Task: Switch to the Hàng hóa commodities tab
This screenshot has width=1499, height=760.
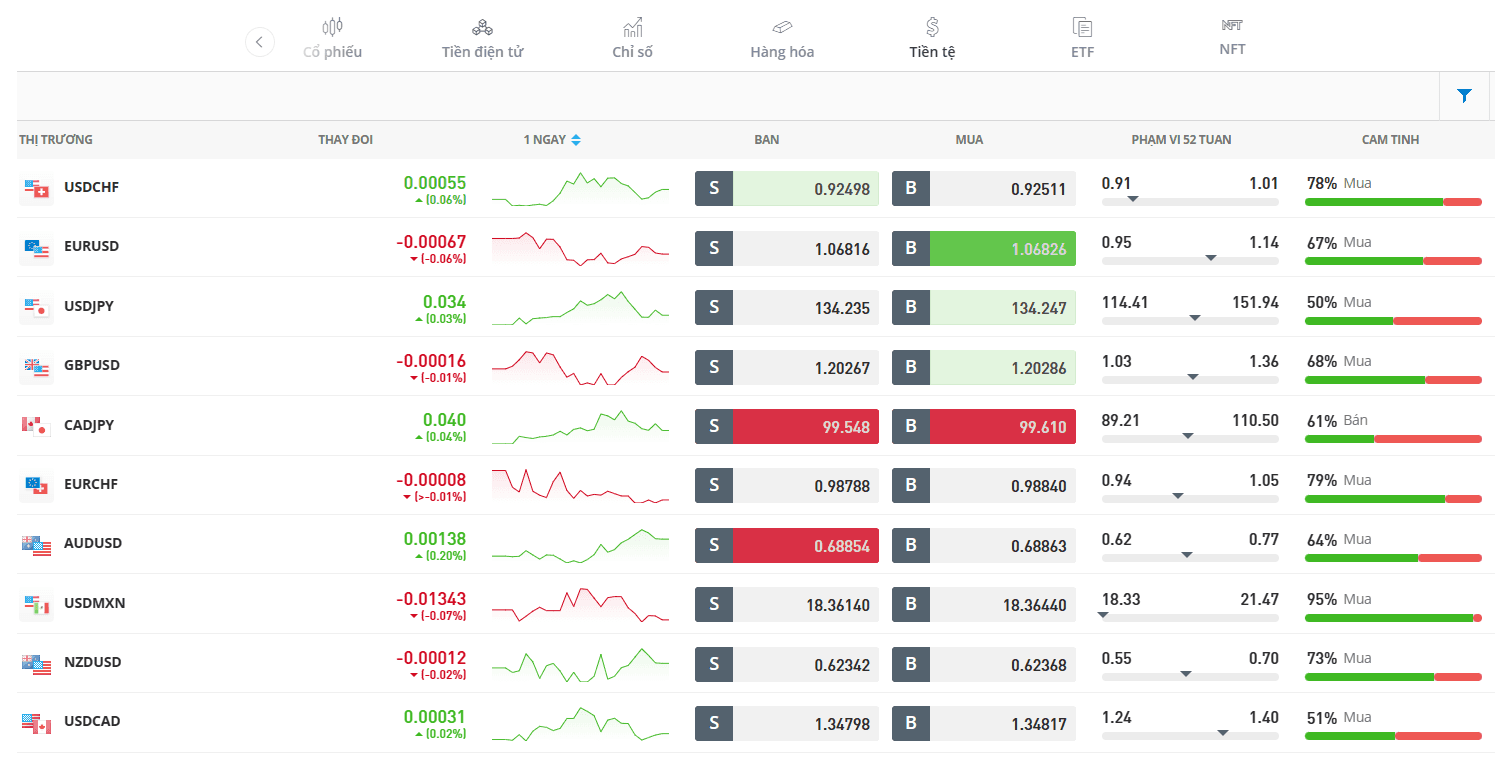Action: coord(782,39)
